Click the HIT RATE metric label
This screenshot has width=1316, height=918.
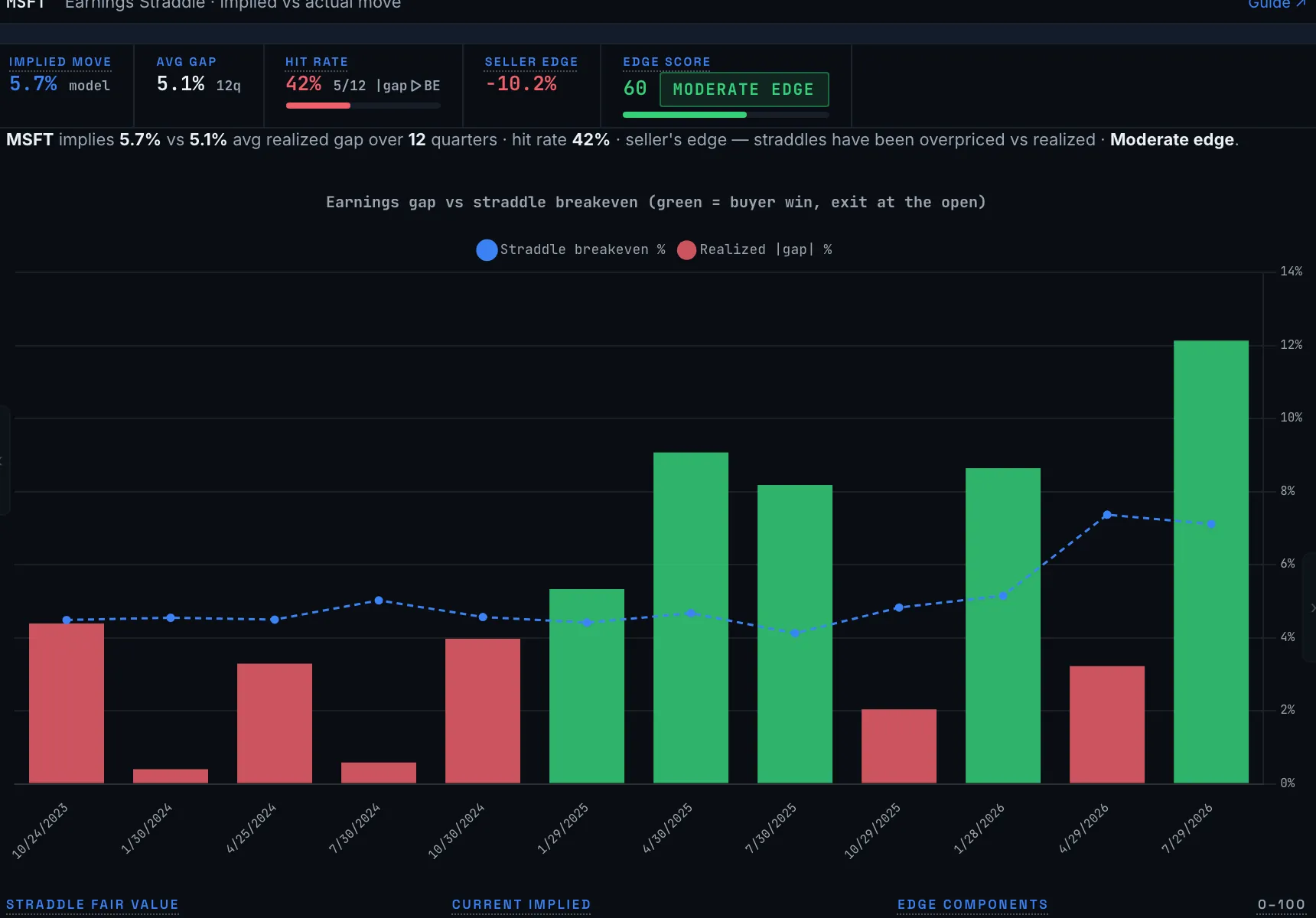pos(317,62)
